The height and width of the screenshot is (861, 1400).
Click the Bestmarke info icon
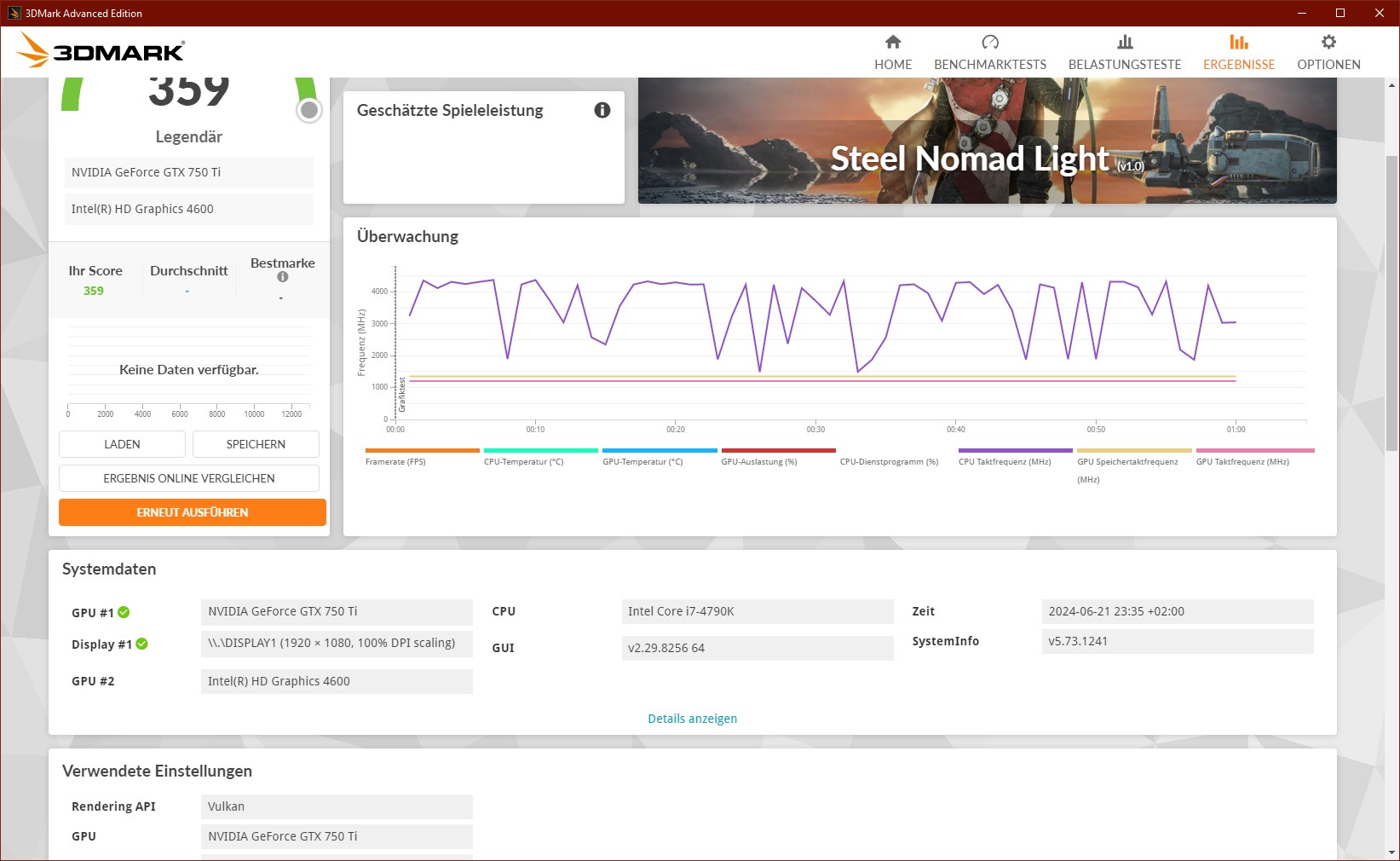[x=283, y=277]
